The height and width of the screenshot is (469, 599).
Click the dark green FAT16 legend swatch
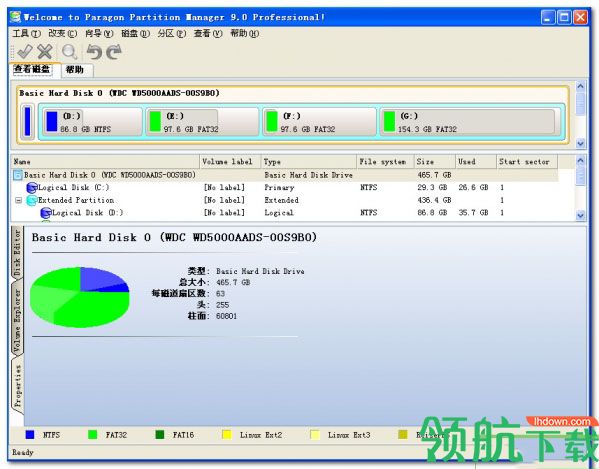pyautogui.click(x=160, y=435)
